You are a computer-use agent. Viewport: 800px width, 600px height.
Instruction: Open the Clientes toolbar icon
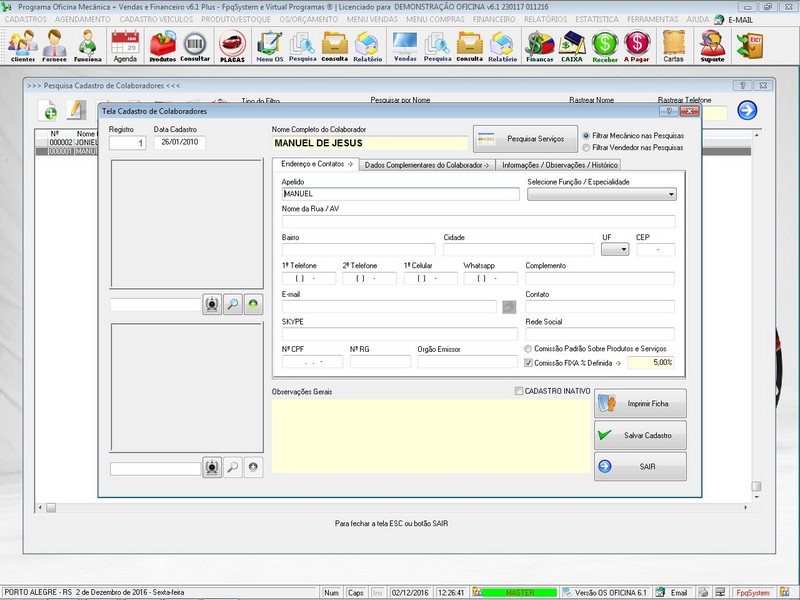[x=23, y=46]
